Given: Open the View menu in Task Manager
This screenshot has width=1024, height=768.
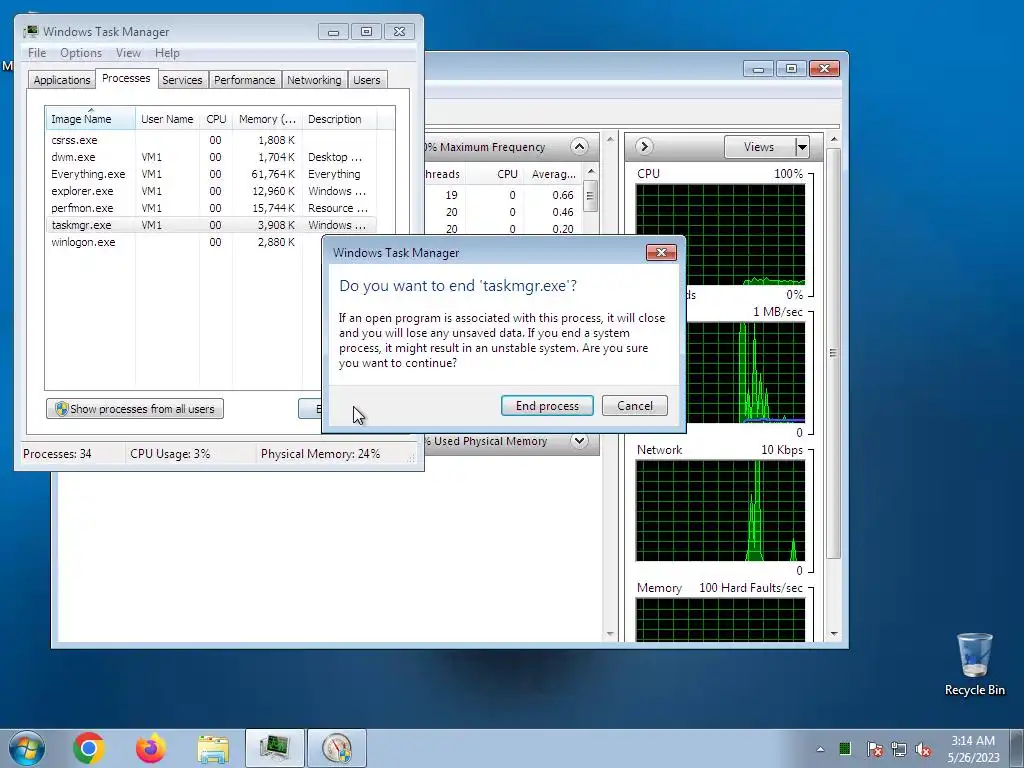Looking at the screenshot, I should click(x=128, y=53).
